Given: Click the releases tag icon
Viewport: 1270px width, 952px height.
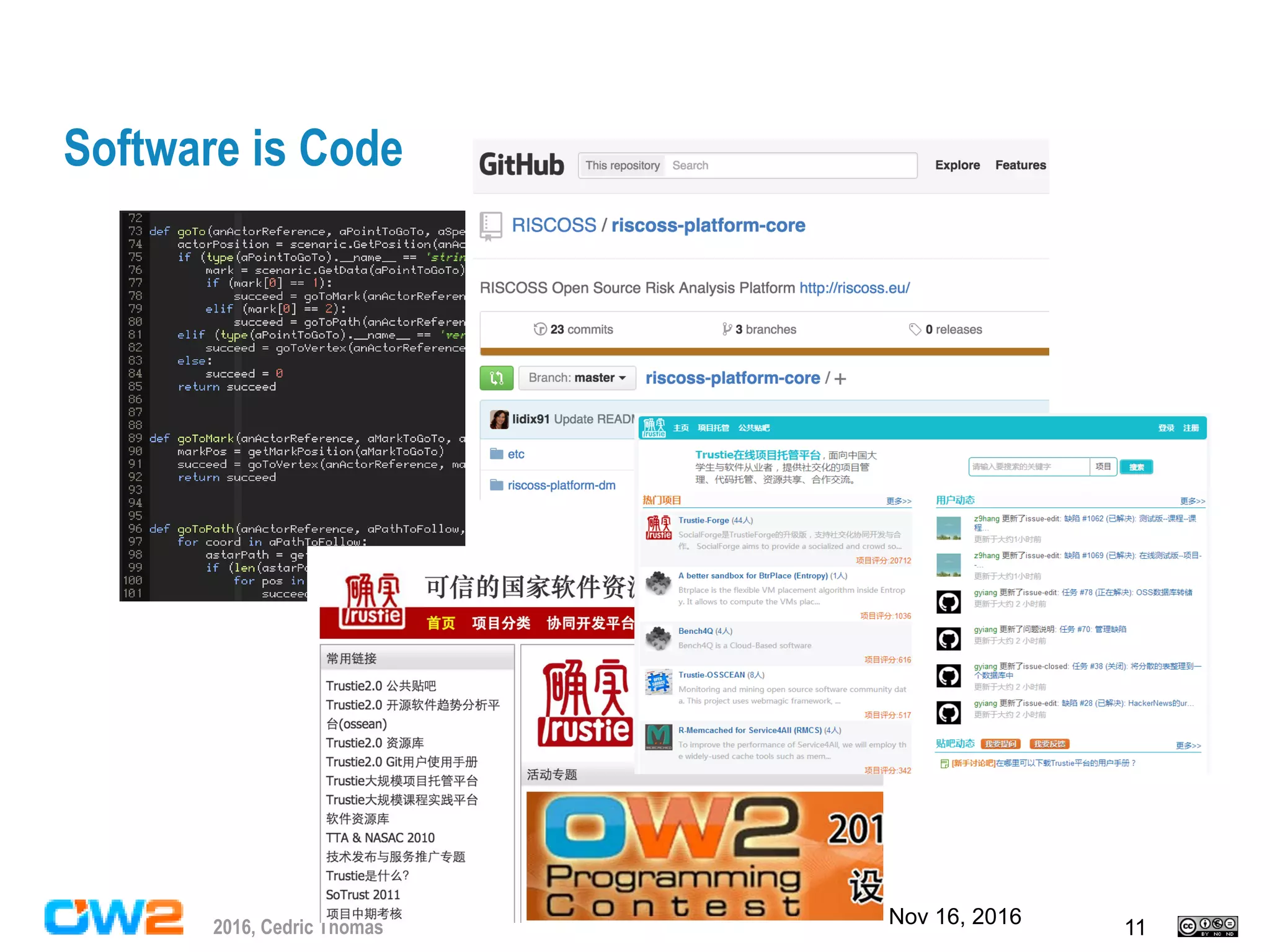Looking at the screenshot, I should pyautogui.click(x=915, y=329).
